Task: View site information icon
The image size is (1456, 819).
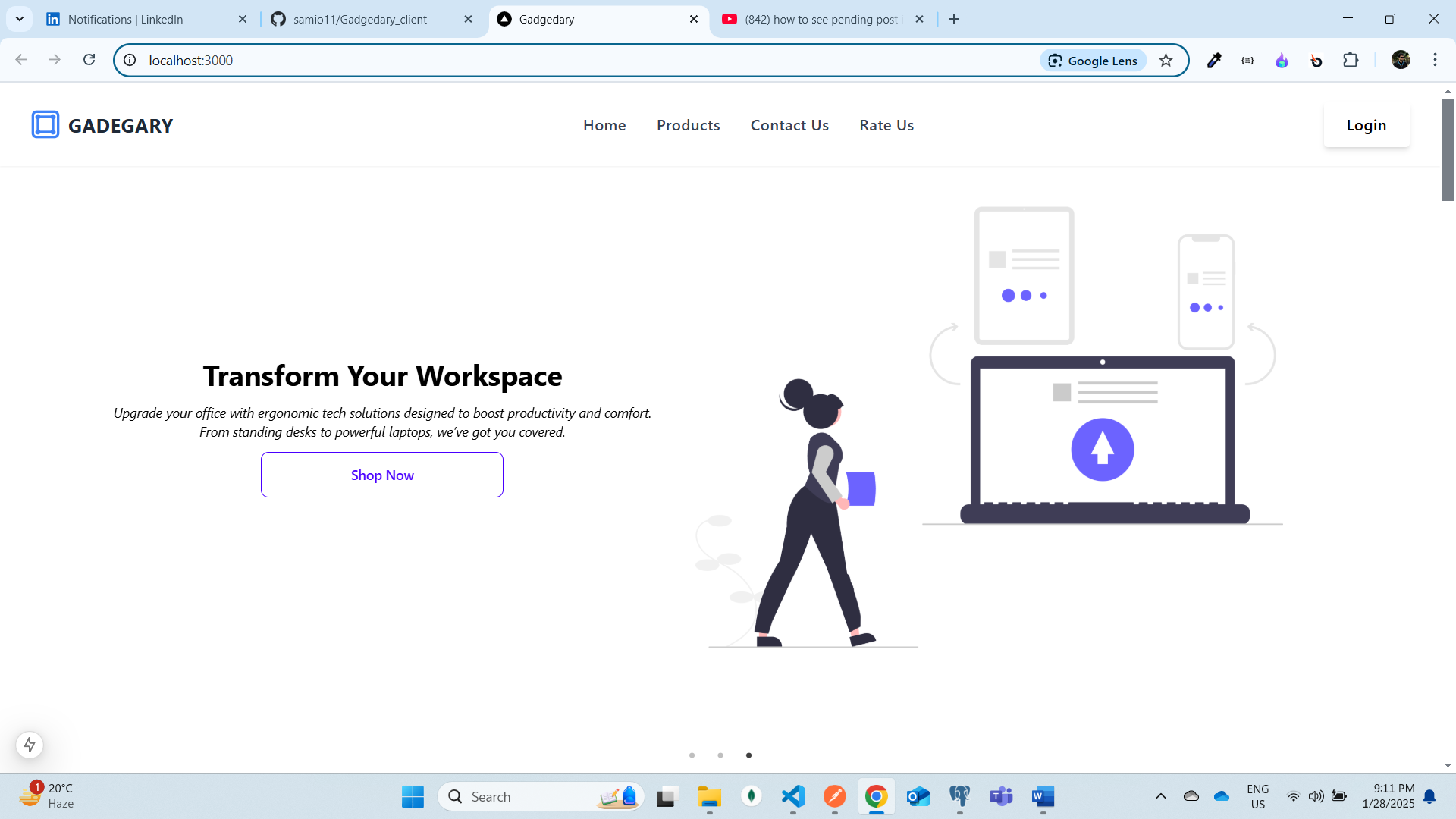Action: (130, 60)
